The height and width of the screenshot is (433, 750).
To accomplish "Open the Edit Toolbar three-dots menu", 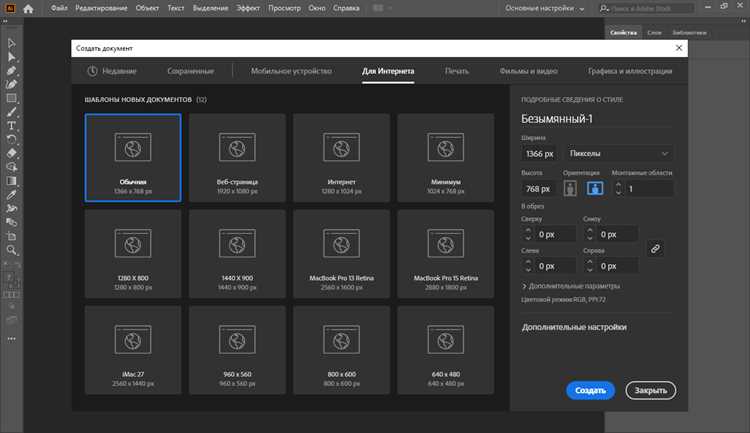I will point(11,339).
